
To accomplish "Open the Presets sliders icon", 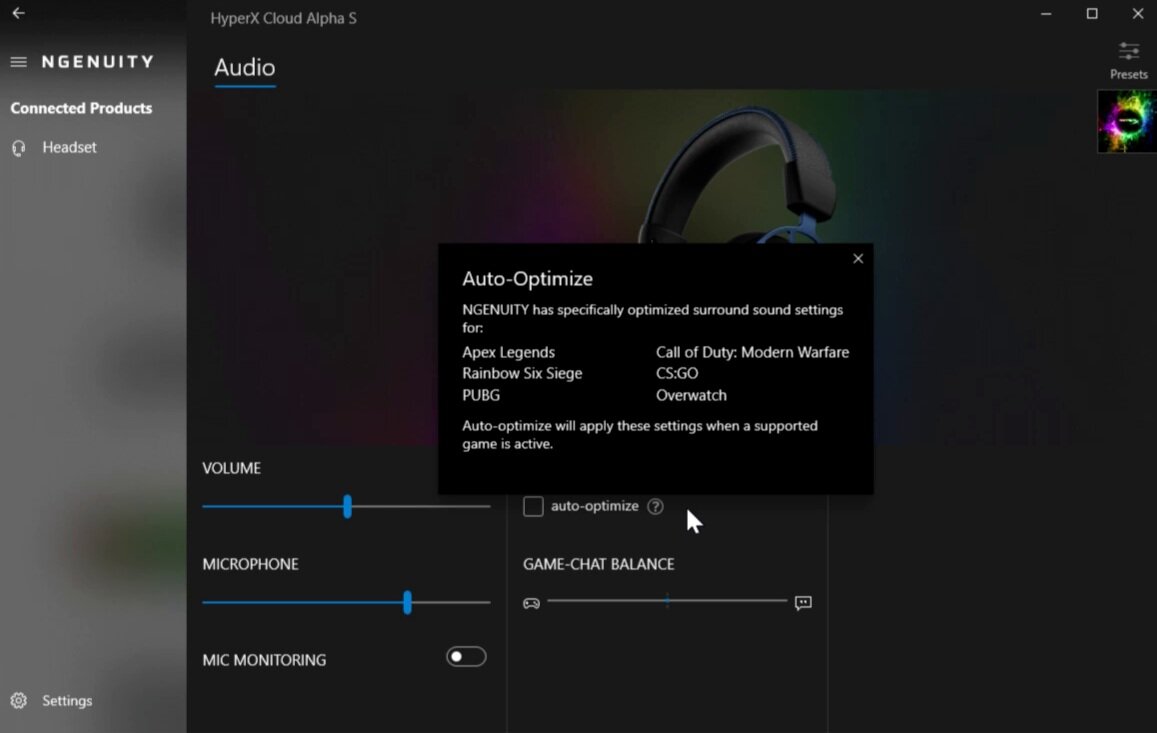I will coord(1128,51).
